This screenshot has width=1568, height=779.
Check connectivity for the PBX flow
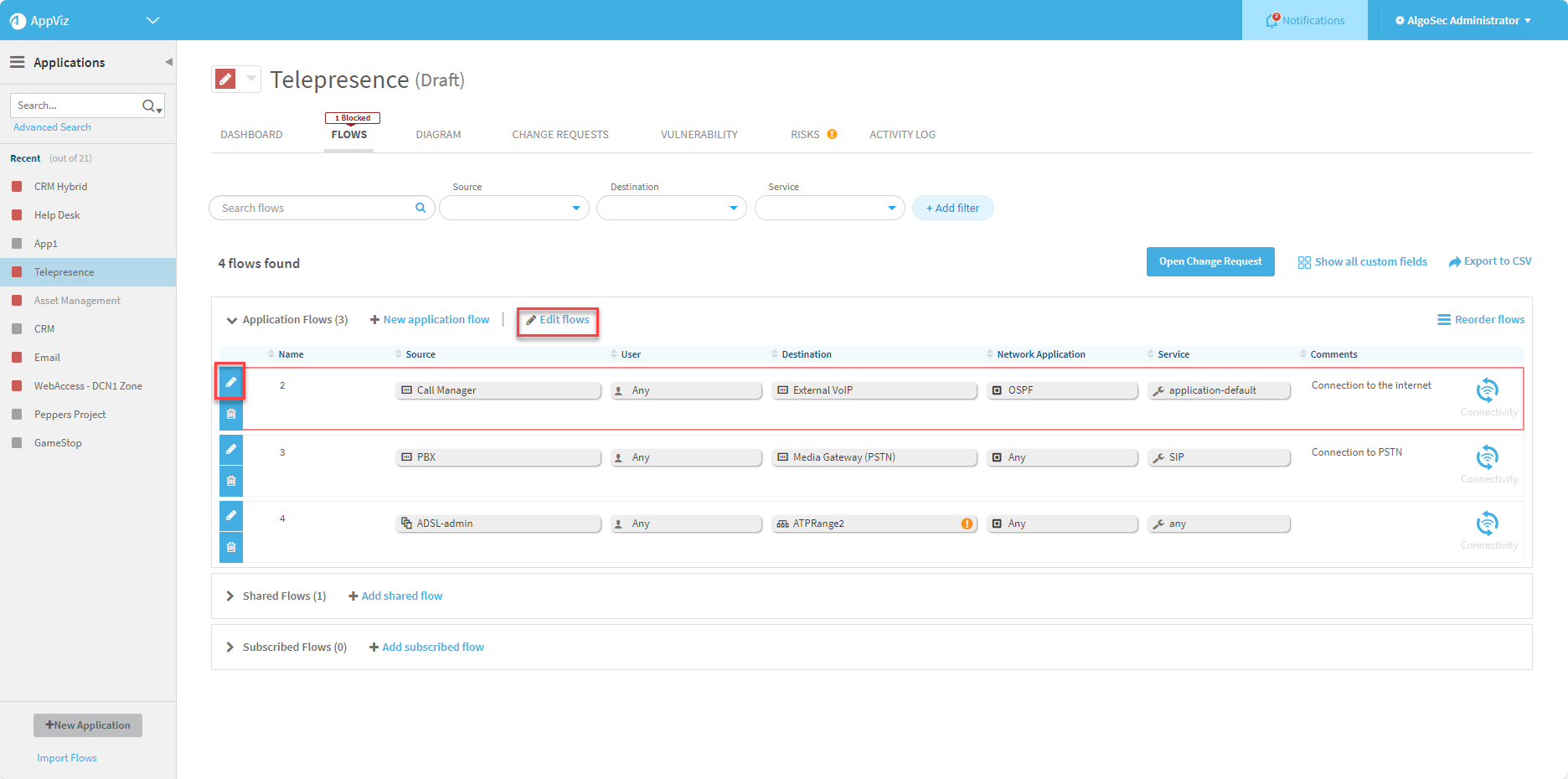tap(1488, 457)
